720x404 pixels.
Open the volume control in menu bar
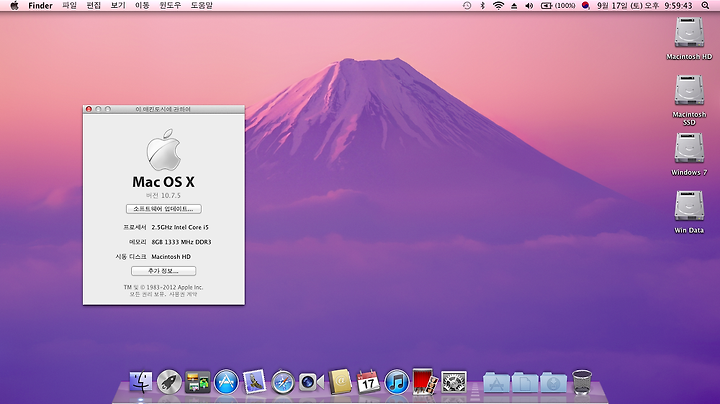[x=529, y=6]
